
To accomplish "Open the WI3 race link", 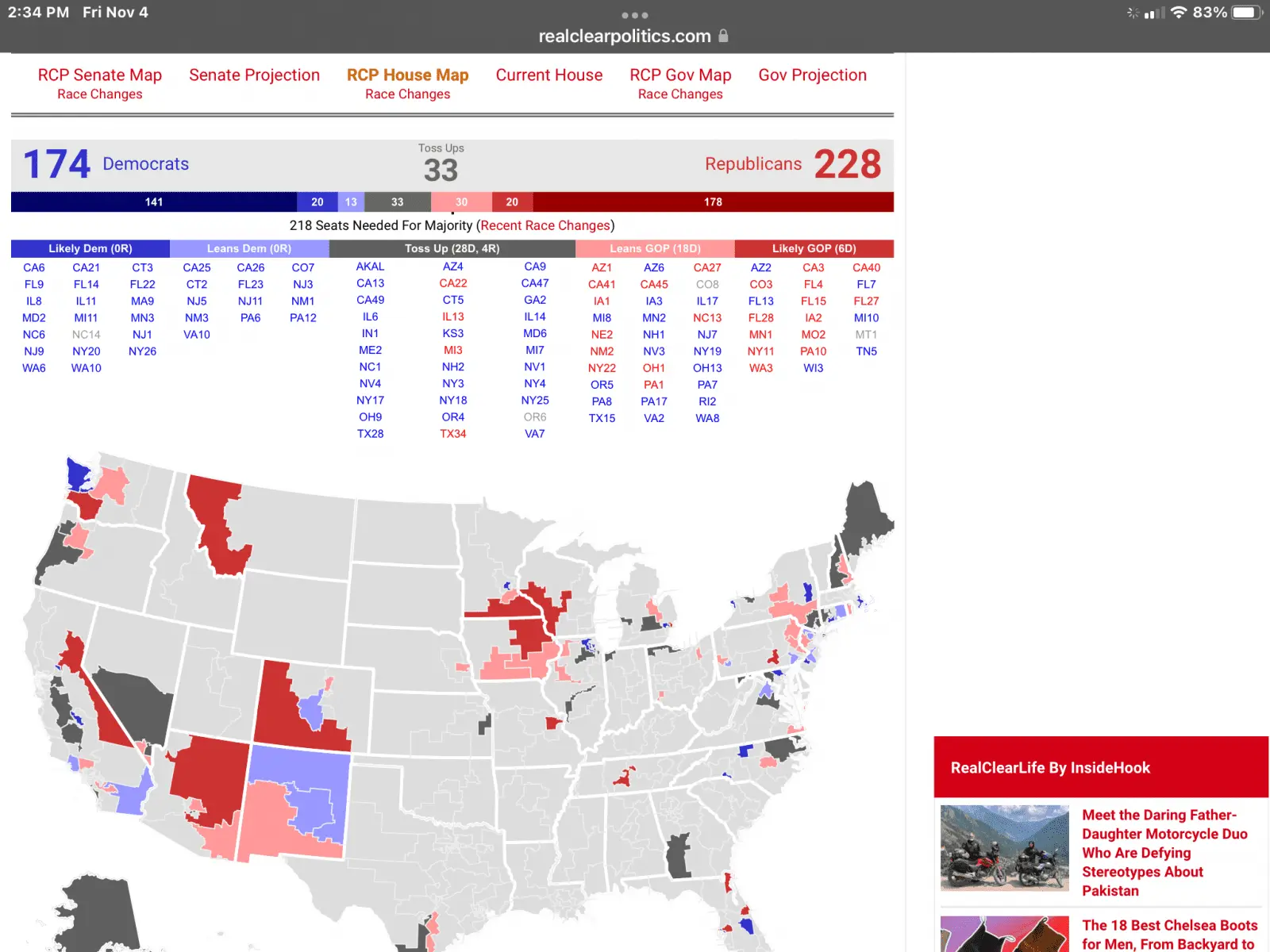I will pos(814,368).
